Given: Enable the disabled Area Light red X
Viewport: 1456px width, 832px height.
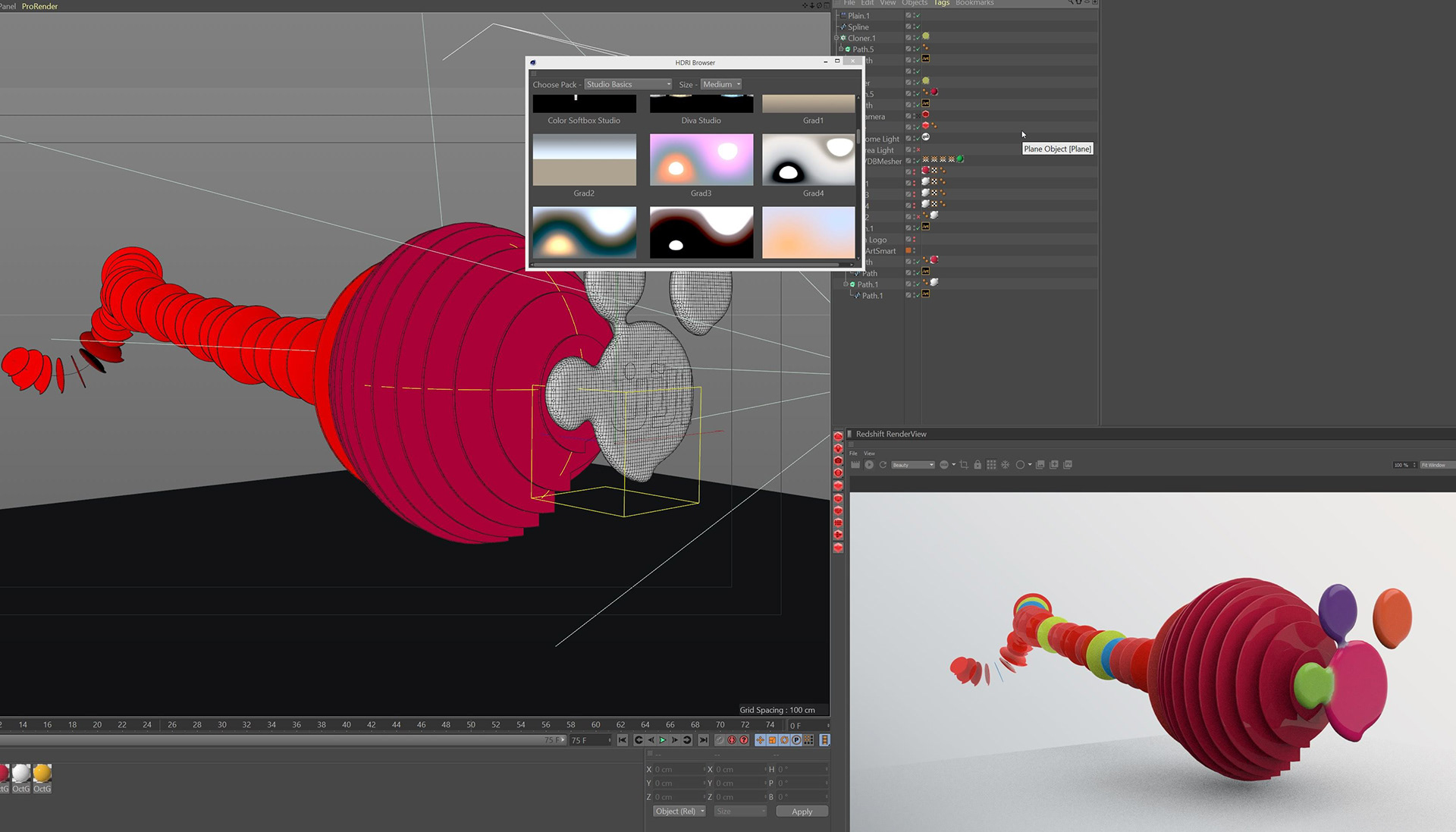Looking at the screenshot, I should (918, 150).
